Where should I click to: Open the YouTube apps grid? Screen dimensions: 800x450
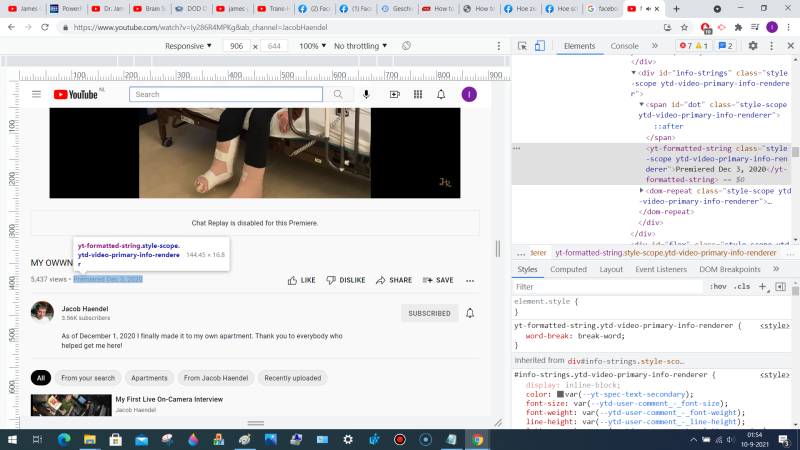coord(418,94)
